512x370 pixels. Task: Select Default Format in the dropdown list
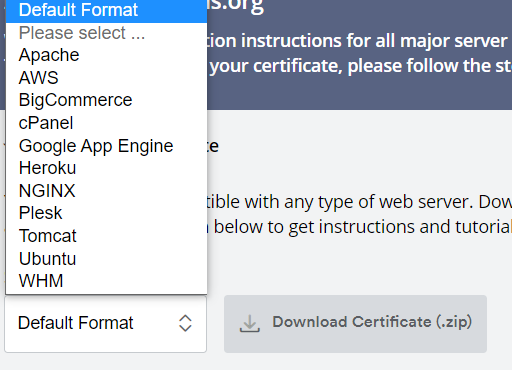click(106, 10)
